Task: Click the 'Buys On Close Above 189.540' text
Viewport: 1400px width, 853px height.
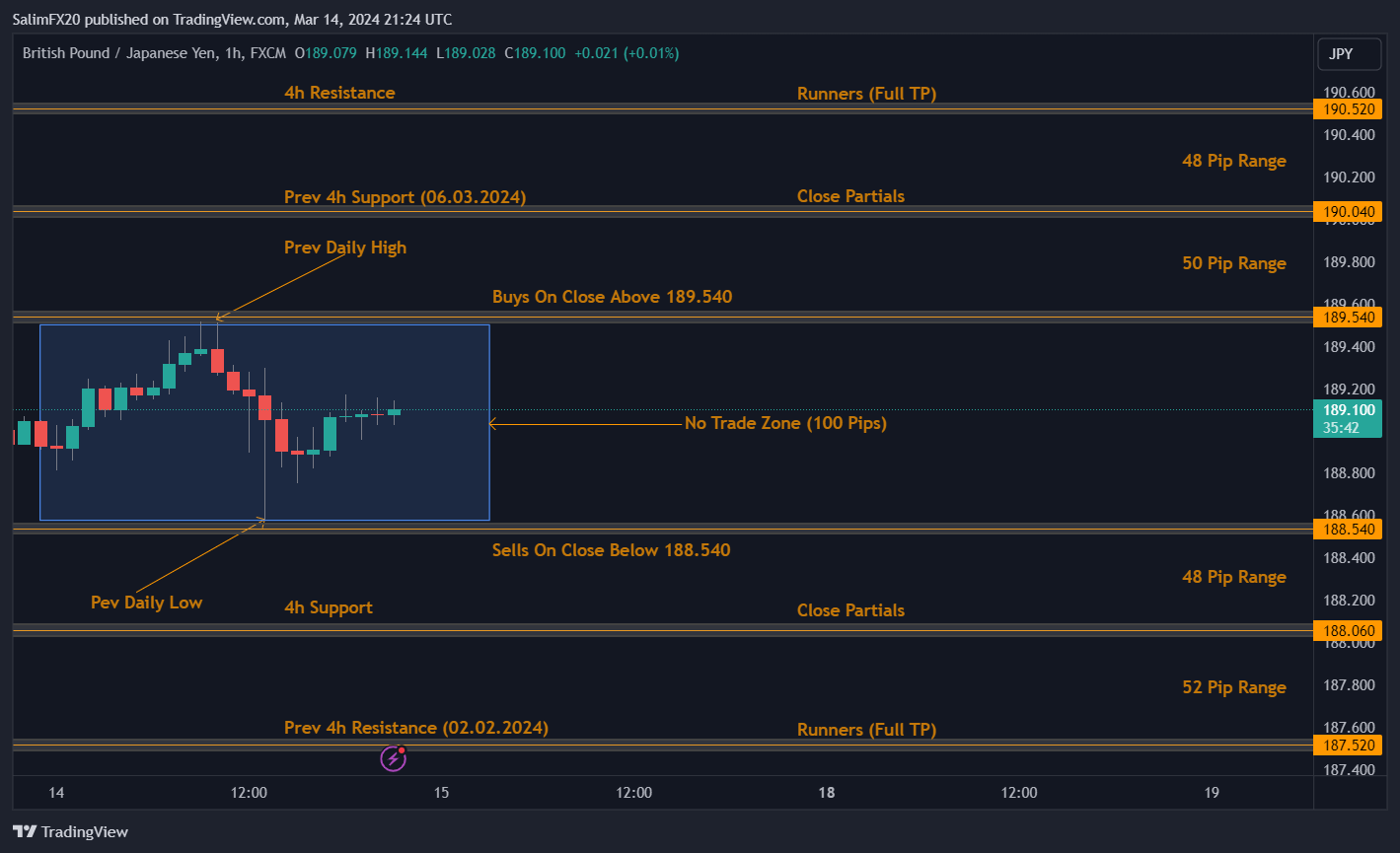Action: (x=612, y=297)
